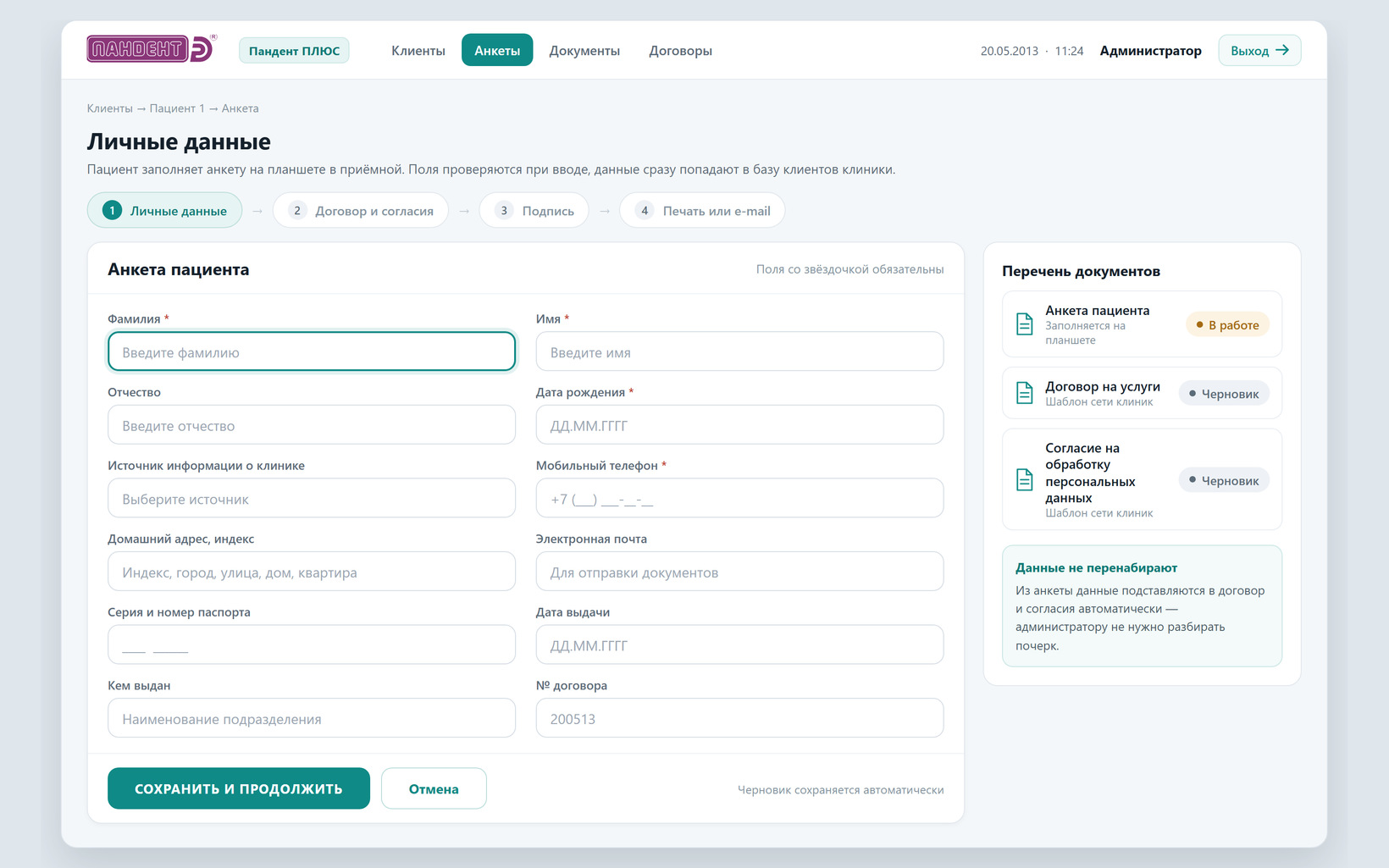The width and height of the screenshot is (1389, 868).
Task: Click Пациент 1 in the breadcrumb
Action: click(177, 108)
